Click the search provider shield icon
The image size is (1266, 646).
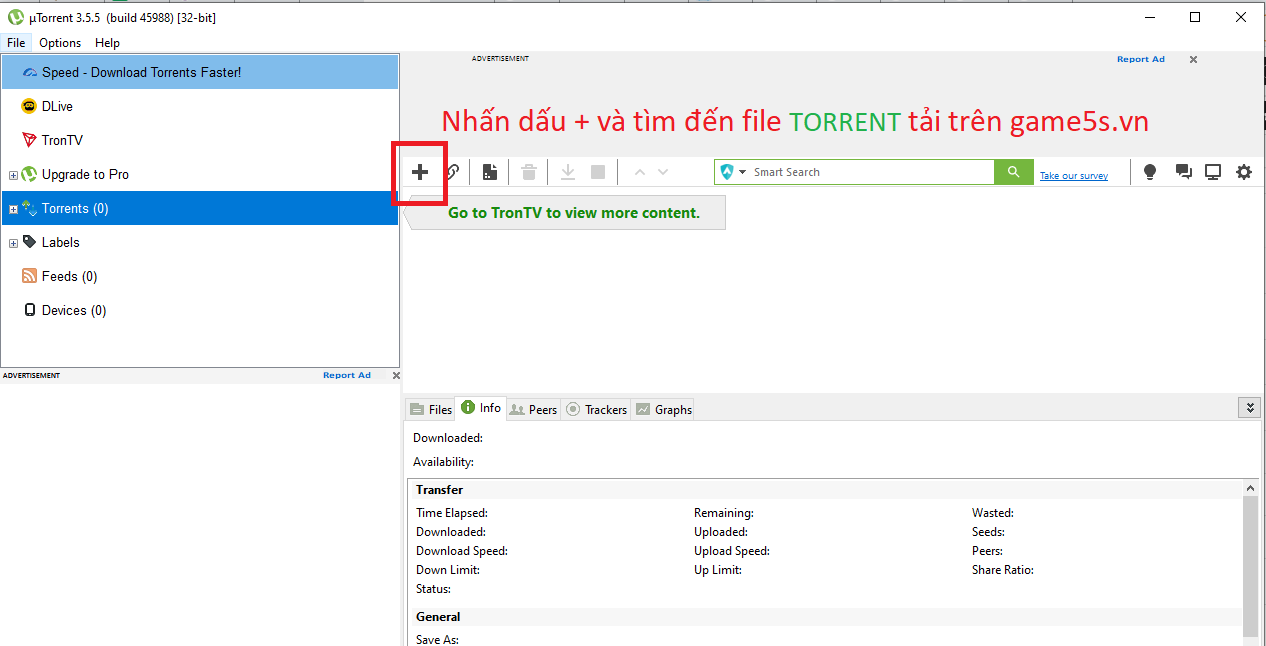coord(727,172)
